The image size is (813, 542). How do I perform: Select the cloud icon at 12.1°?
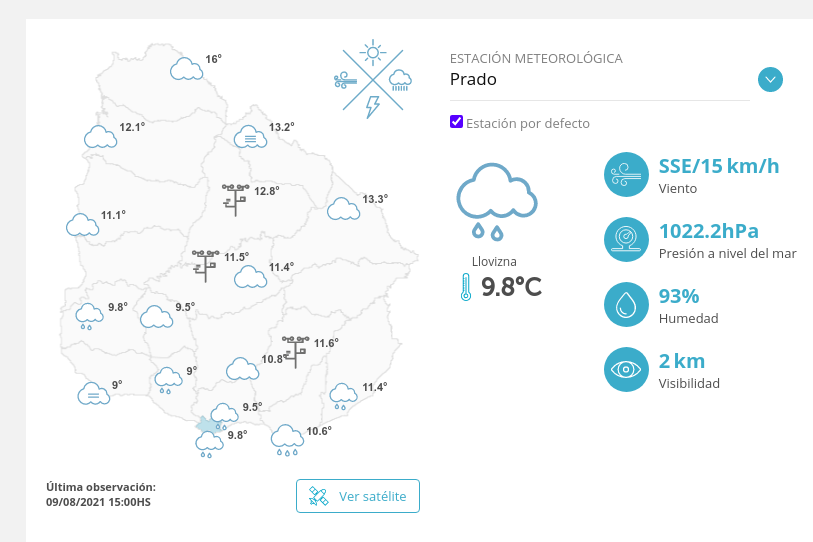(101, 137)
